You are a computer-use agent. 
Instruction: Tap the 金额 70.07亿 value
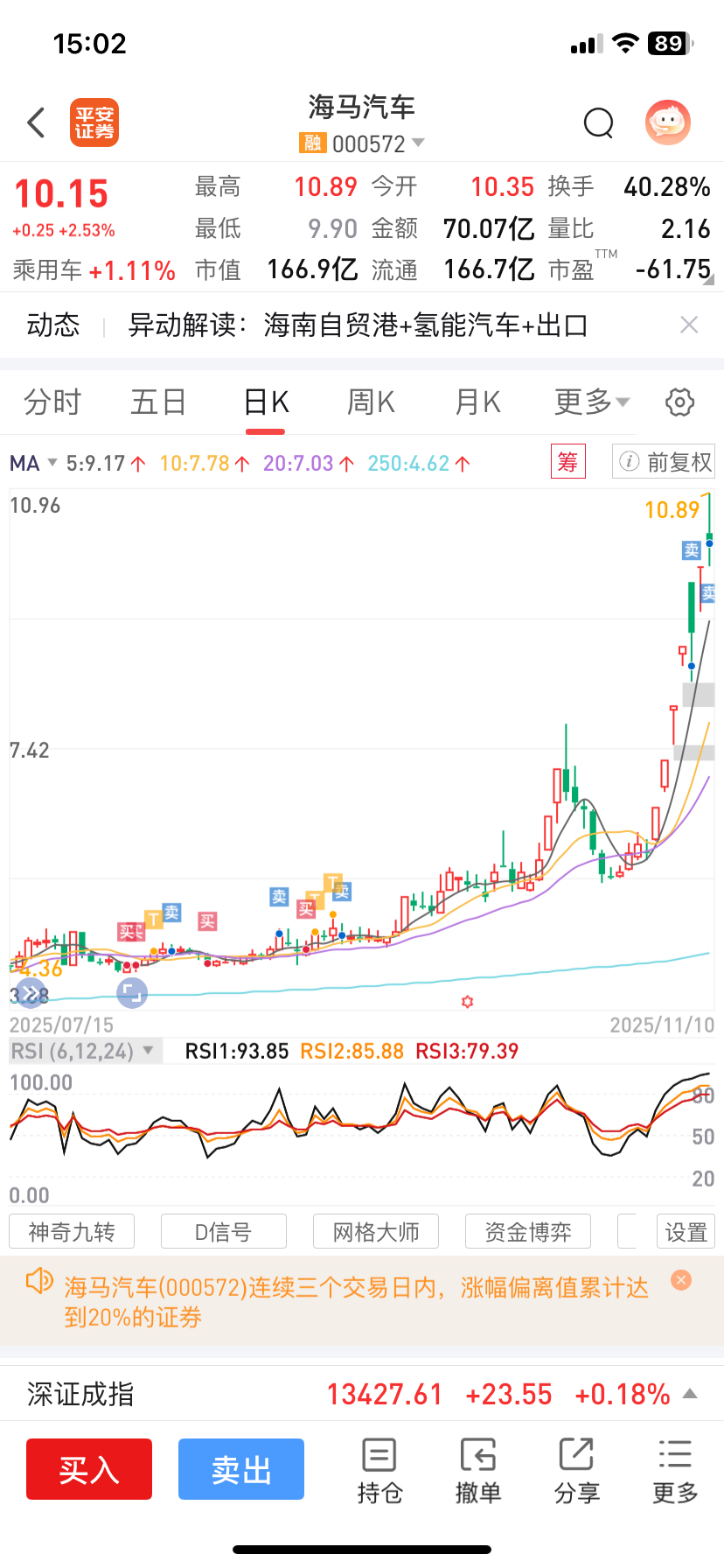(x=489, y=228)
